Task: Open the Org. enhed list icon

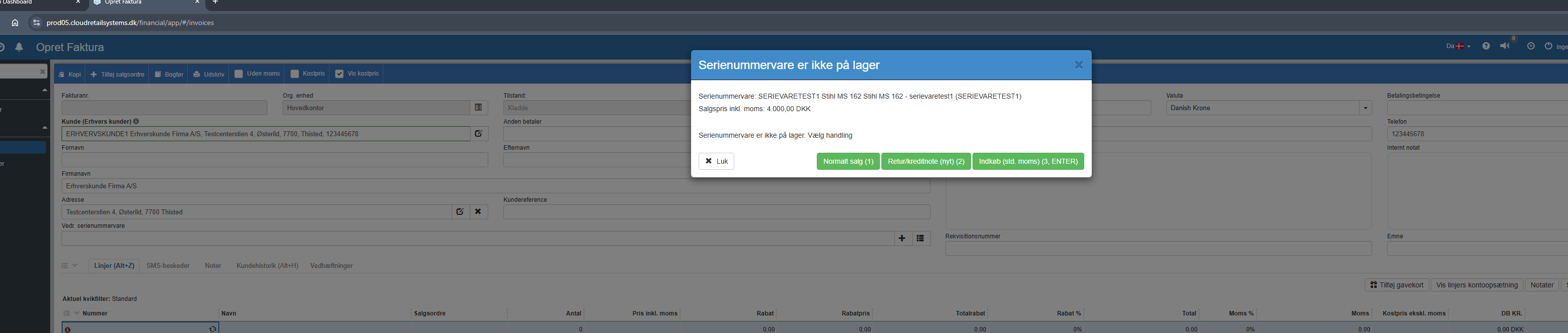Action: click(x=478, y=108)
